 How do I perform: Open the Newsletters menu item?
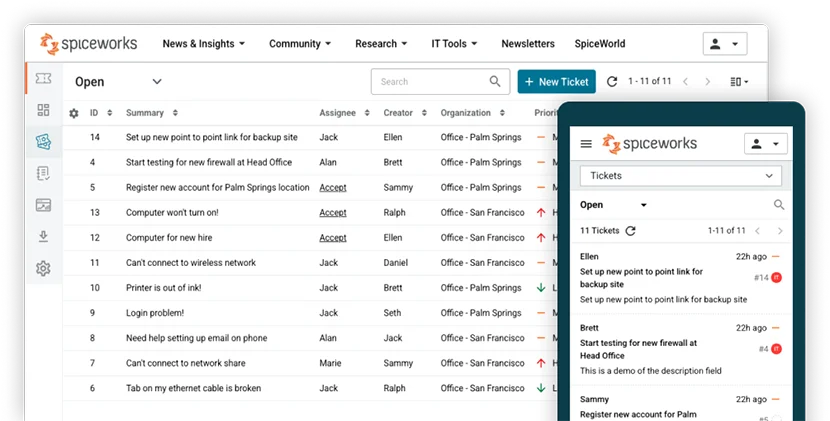tap(528, 43)
